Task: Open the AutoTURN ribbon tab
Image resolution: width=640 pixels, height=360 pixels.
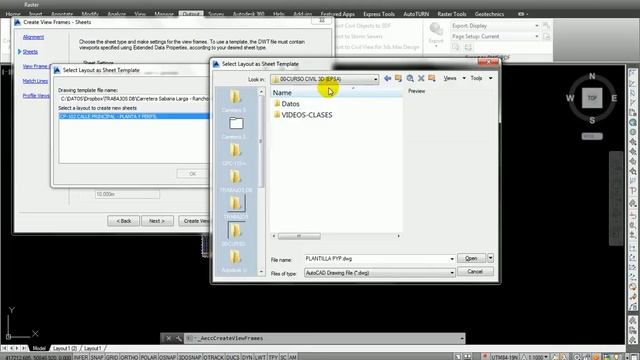Action: (416, 14)
